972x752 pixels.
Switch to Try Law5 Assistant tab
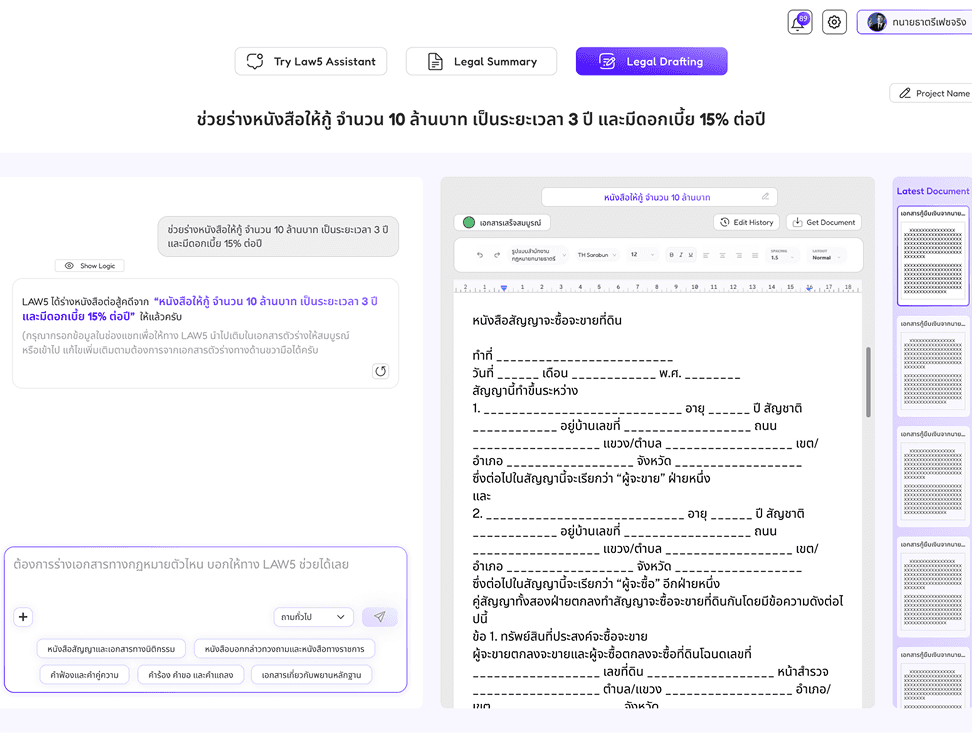pos(311,61)
